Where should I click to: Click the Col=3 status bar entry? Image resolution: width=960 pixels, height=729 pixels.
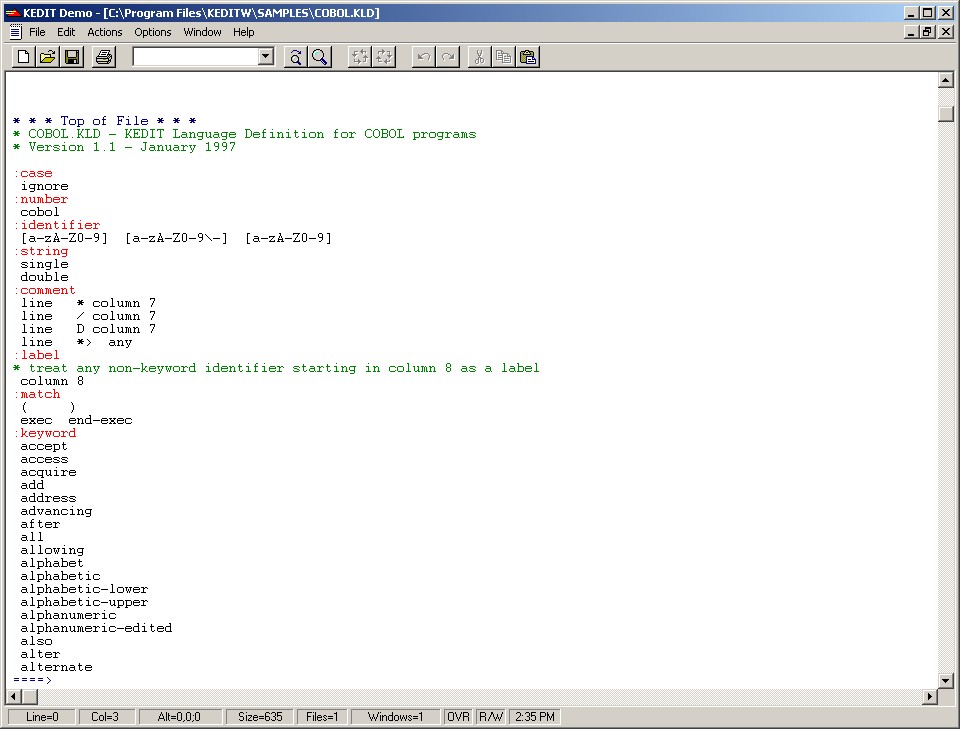pyautogui.click(x=105, y=717)
